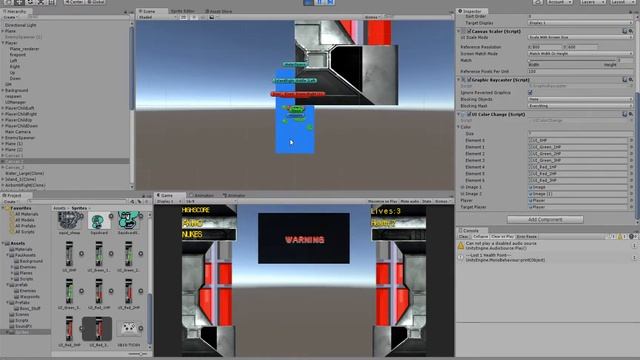The height and width of the screenshot is (360, 640).
Task: Switch to the Asset Store tab
Action: pos(218,11)
